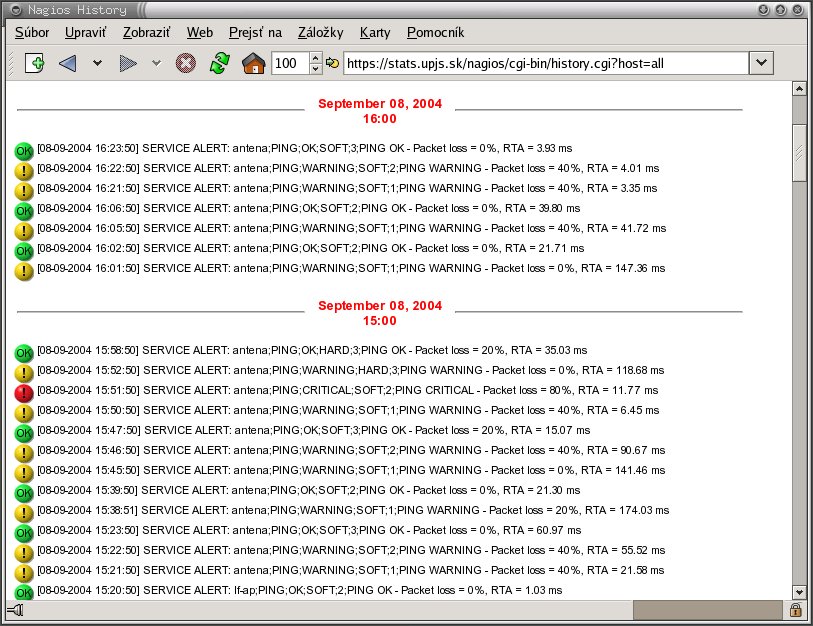Decrease zoom level with stepper down arrow
813x626 pixels.
pos(316,68)
